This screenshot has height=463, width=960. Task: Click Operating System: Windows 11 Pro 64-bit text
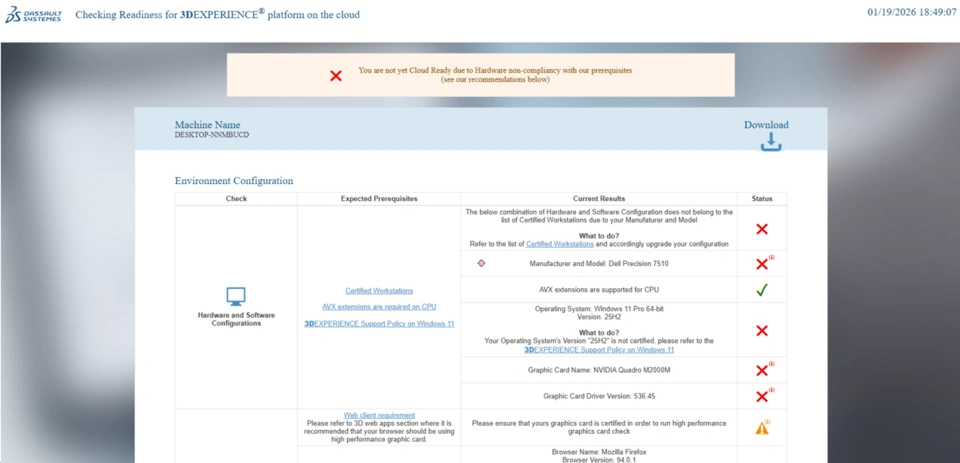point(599,309)
